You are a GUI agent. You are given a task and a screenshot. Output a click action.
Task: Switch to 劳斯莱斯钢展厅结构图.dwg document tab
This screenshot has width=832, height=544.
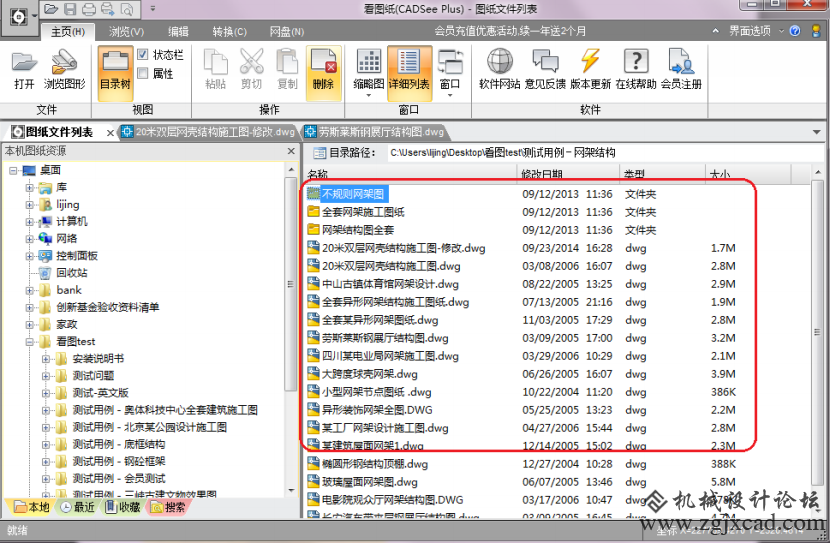click(375, 132)
